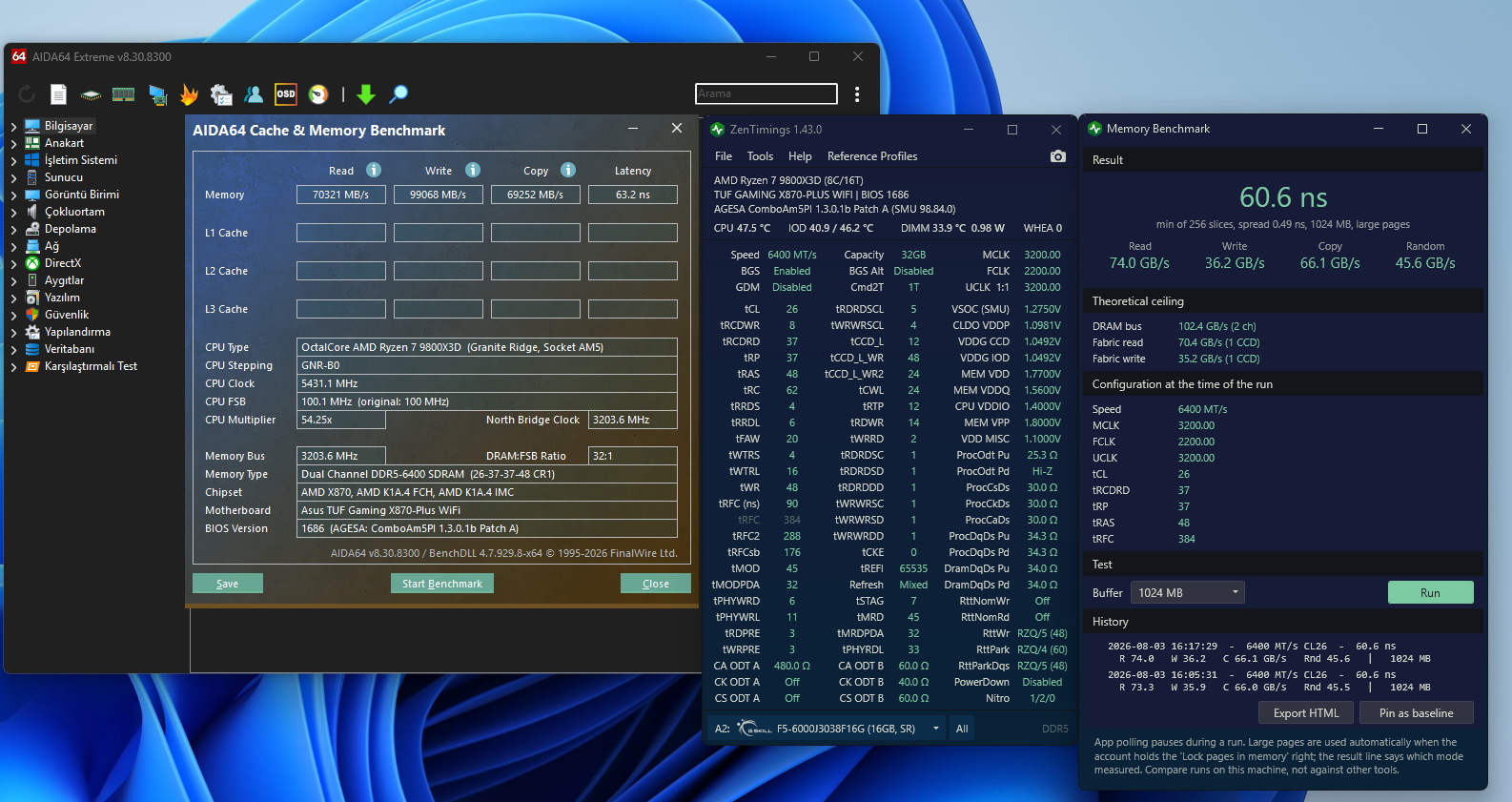The height and width of the screenshot is (802, 1512).
Task: Expand the Yazılım tree node
Action: pyautogui.click(x=13, y=298)
